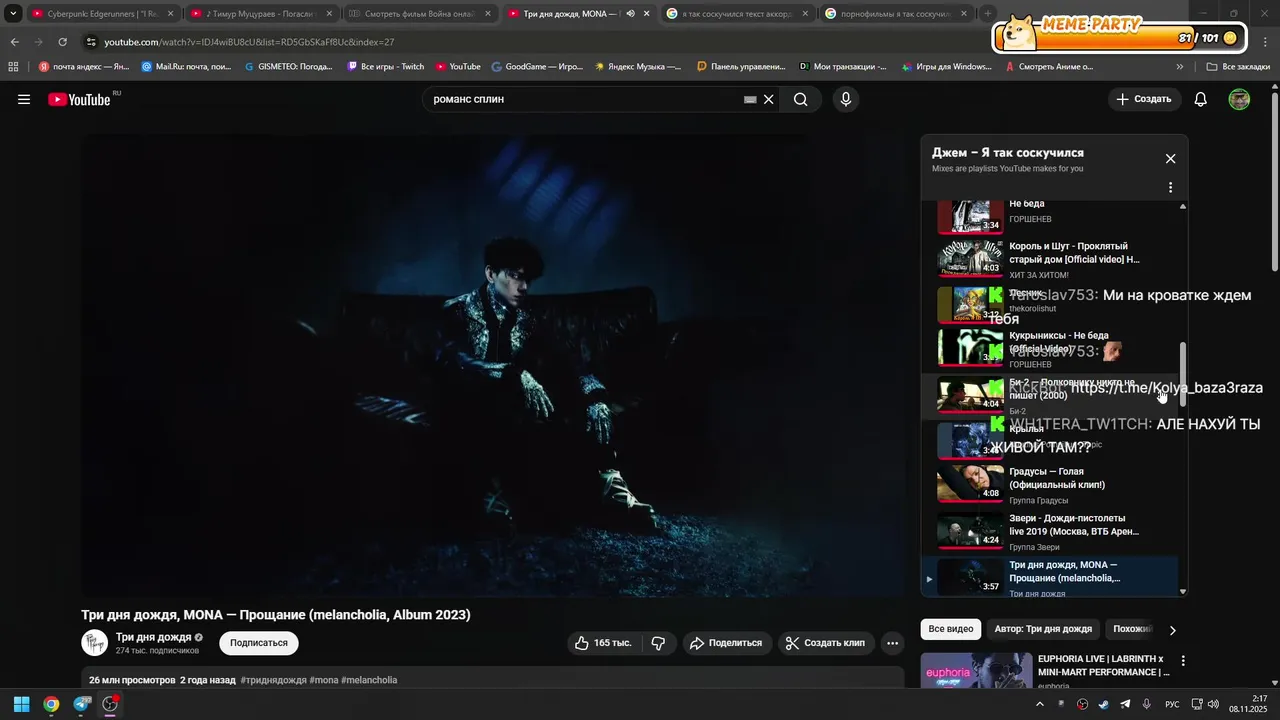Open the Три дня дождя channel avatar
Screen dimensions: 1280x720
tap(94, 642)
